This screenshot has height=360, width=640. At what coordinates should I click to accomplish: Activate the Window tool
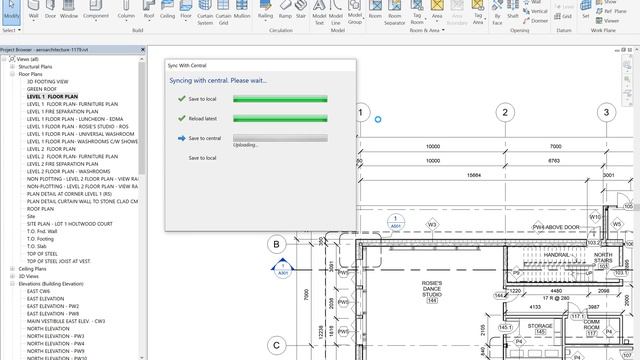coord(69,10)
